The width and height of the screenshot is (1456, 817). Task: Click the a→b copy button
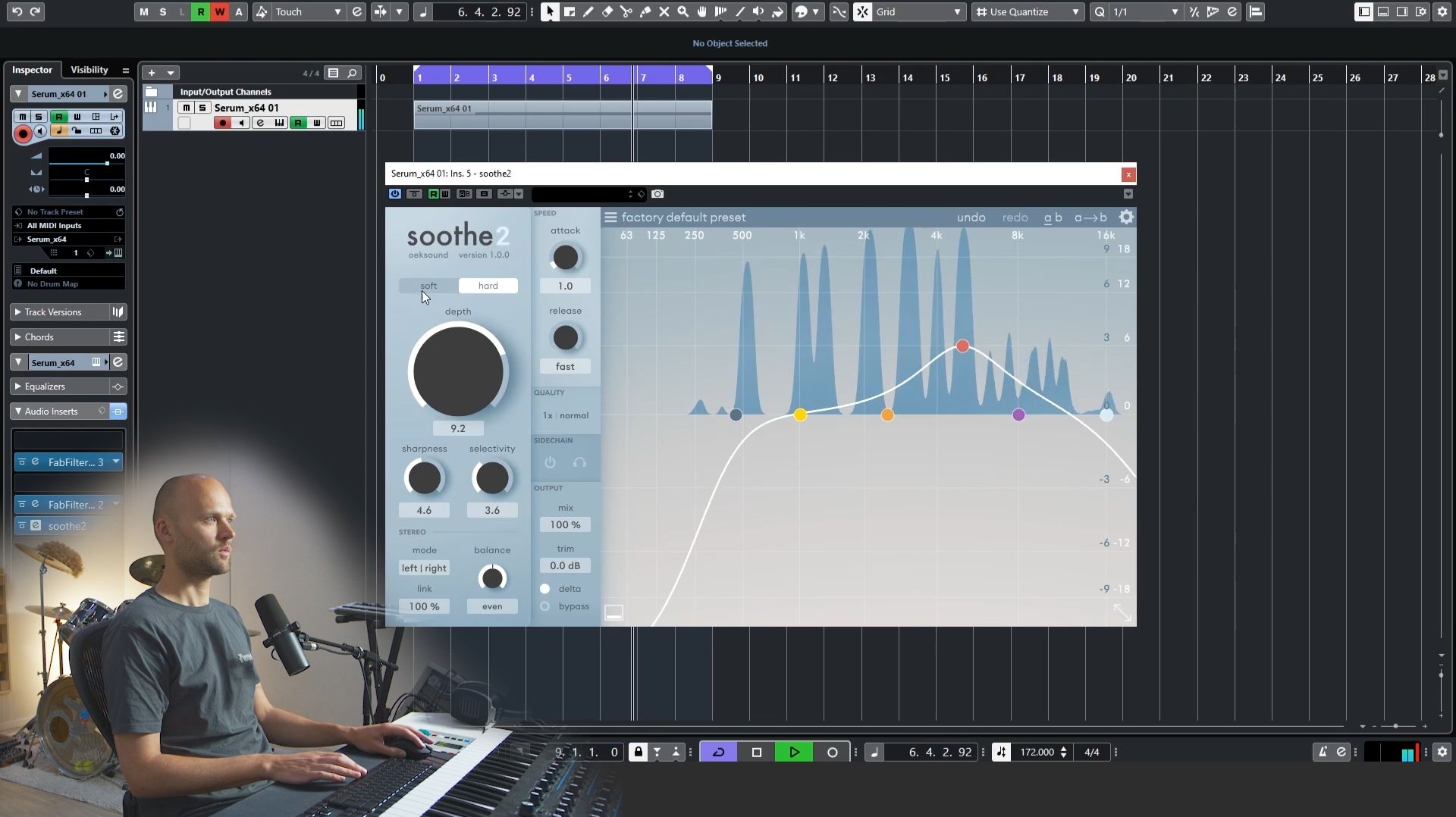click(x=1090, y=218)
